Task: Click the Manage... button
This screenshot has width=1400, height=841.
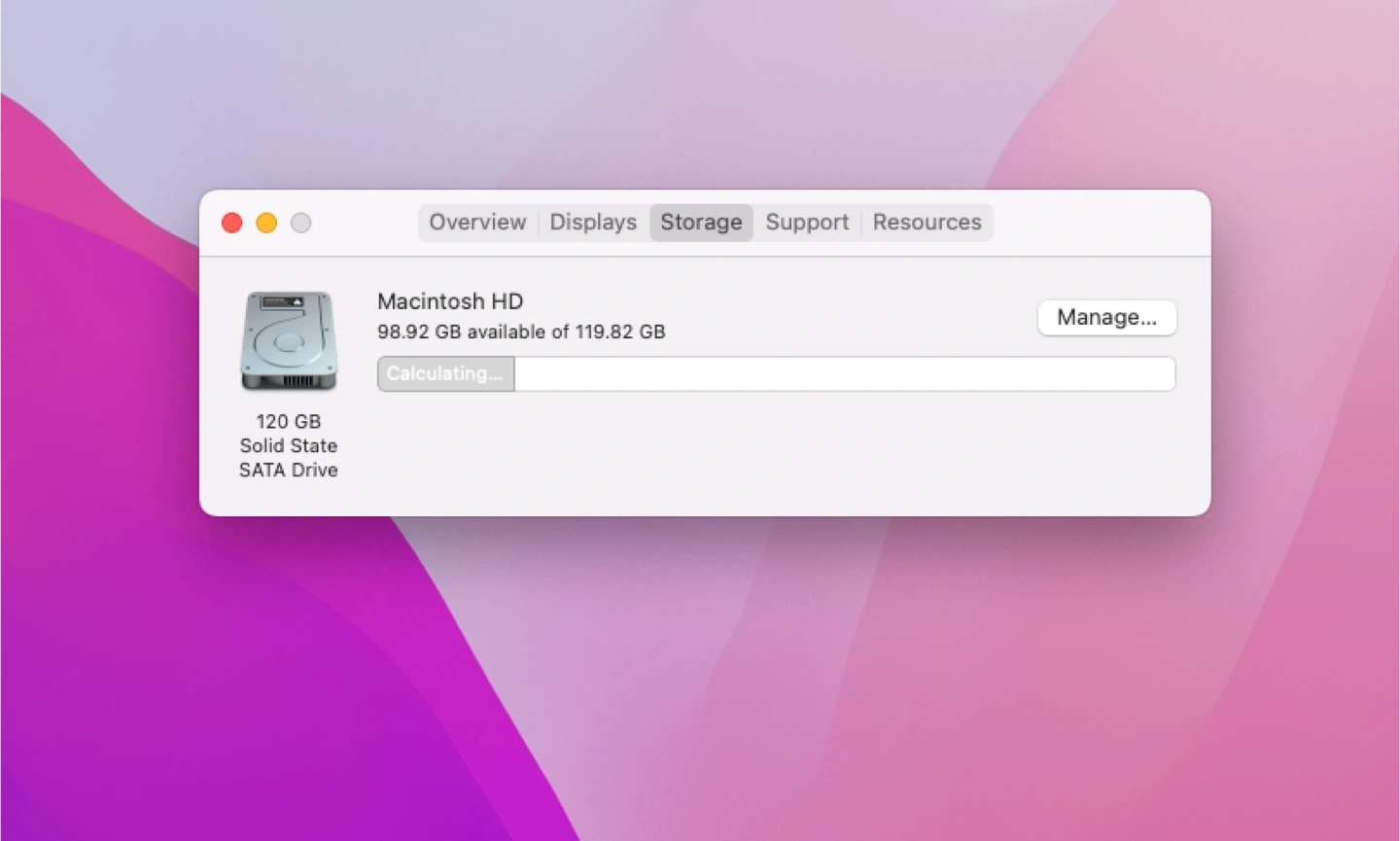Action: [1106, 318]
